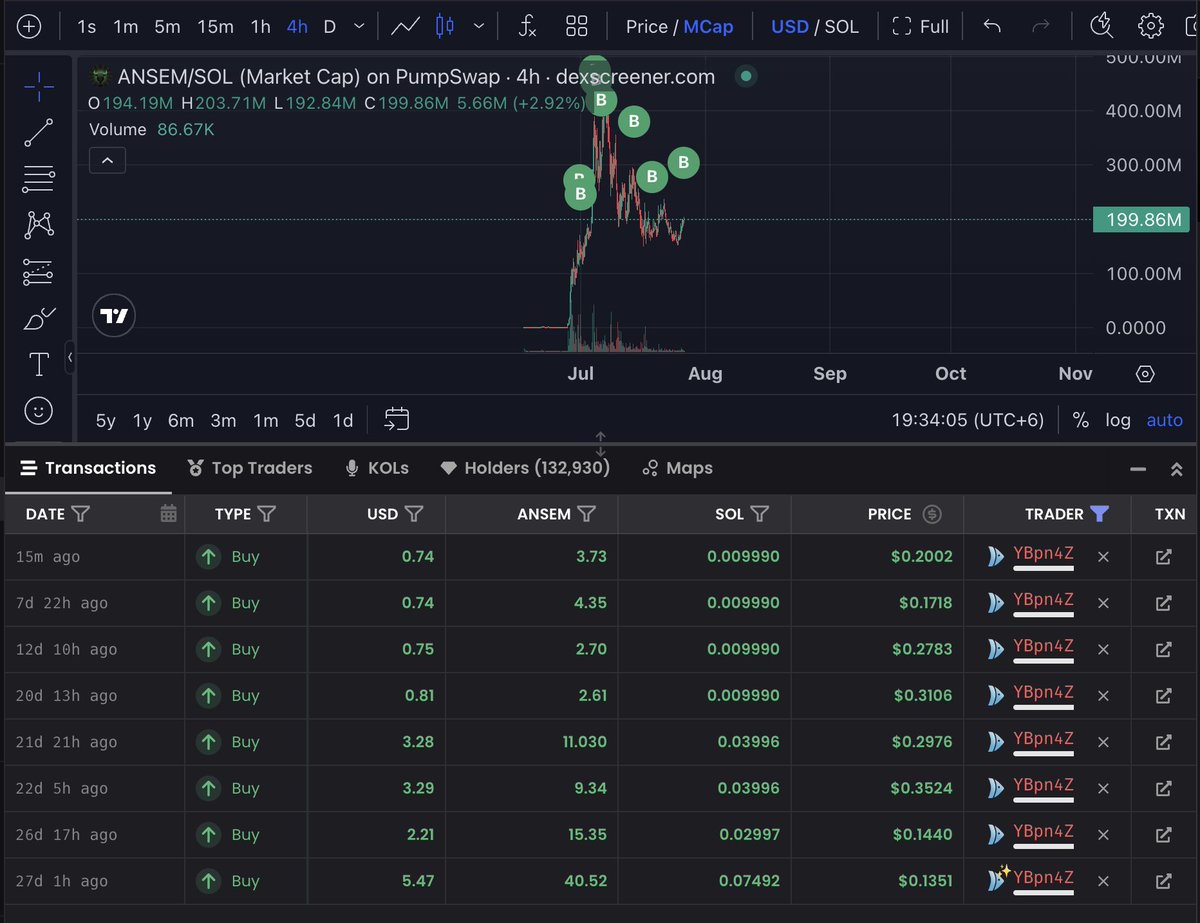1200x923 pixels.
Task: Select the 4h timeframe
Action: 297,27
